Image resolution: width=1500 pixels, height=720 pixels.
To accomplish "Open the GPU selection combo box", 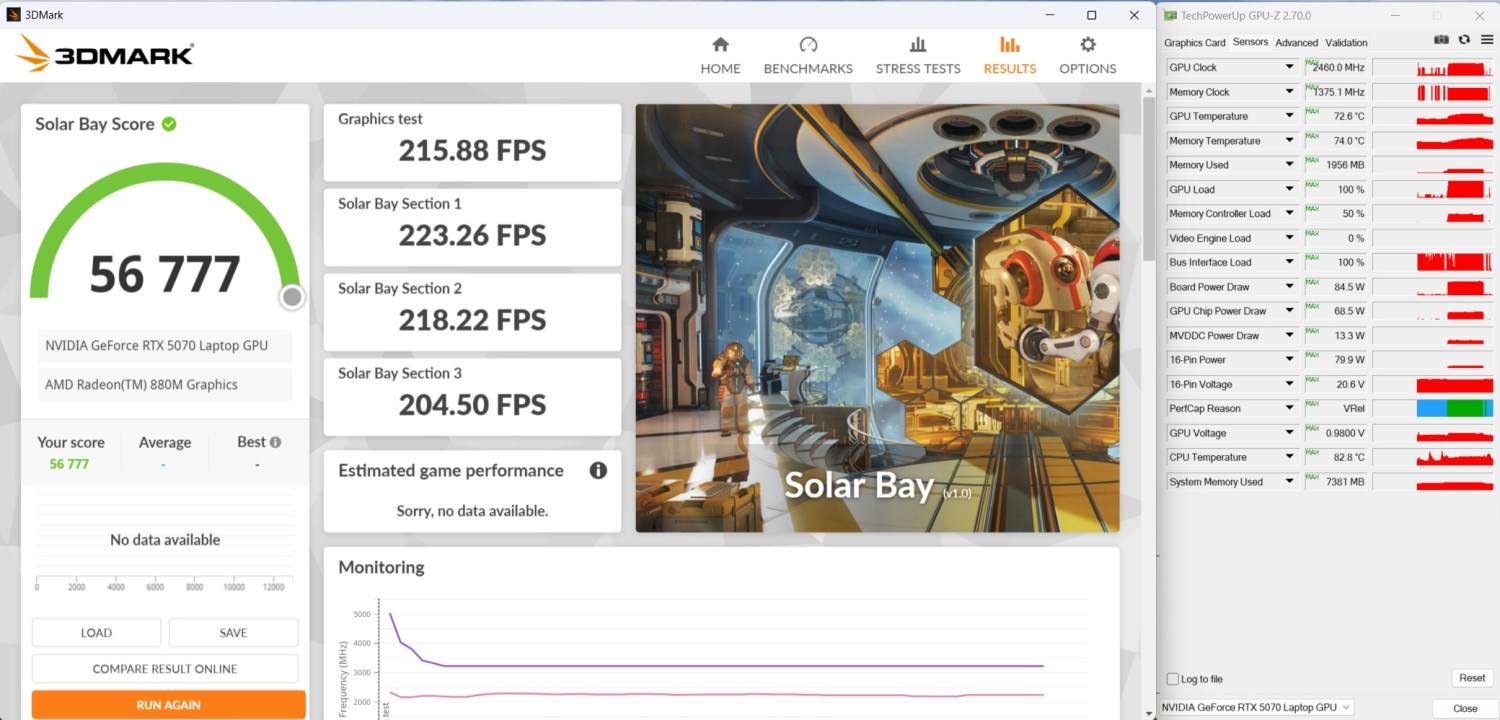I will click(1257, 707).
